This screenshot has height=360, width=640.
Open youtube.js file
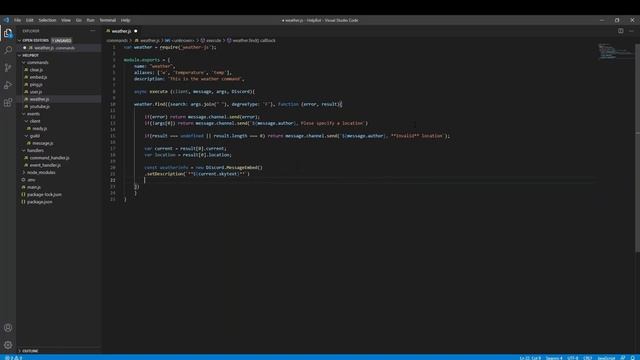(40, 107)
